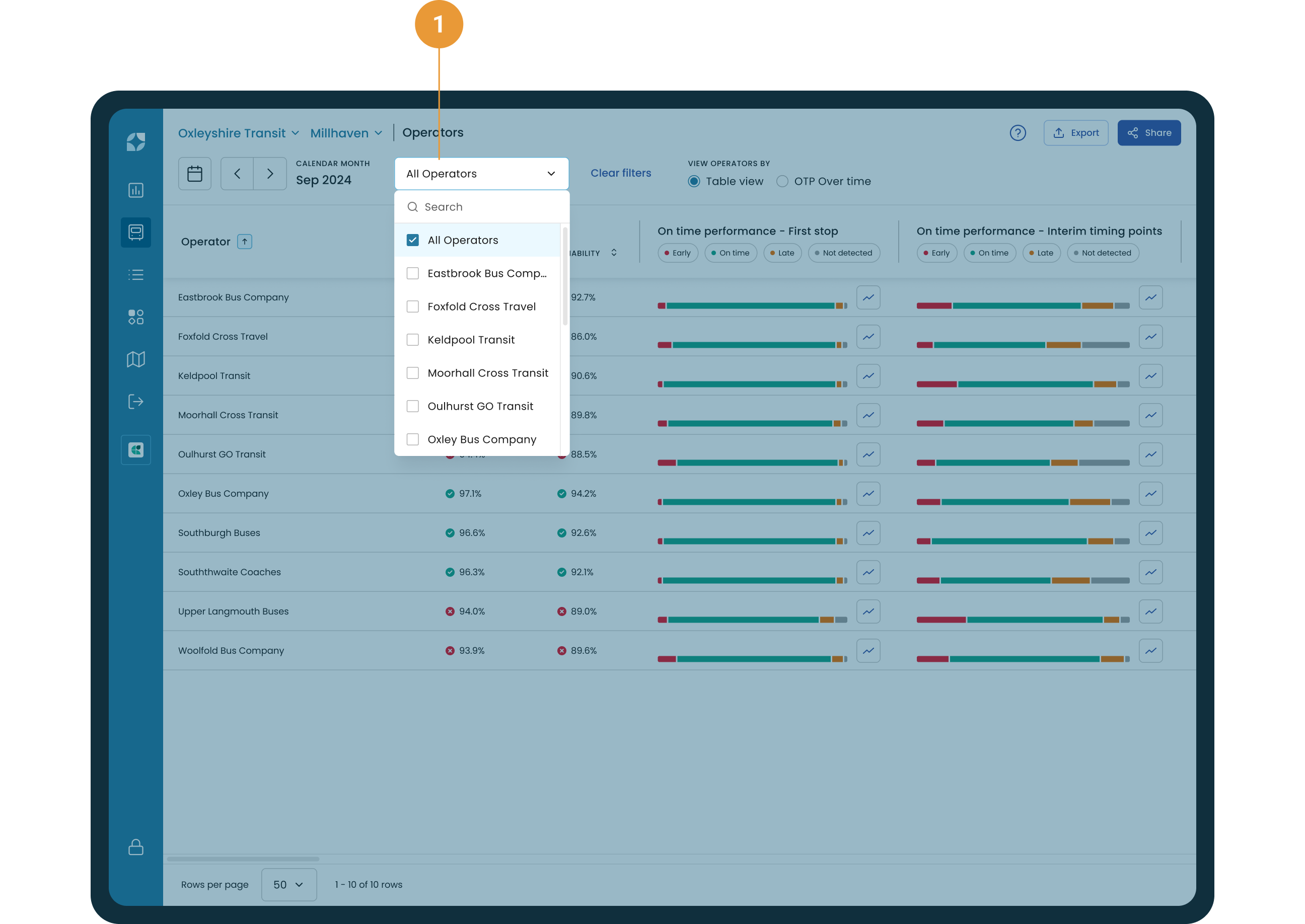Open trend chart for Woolfold first stop
Viewport: 1305px width, 924px height.
pyautogui.click(x=868, y=651)
